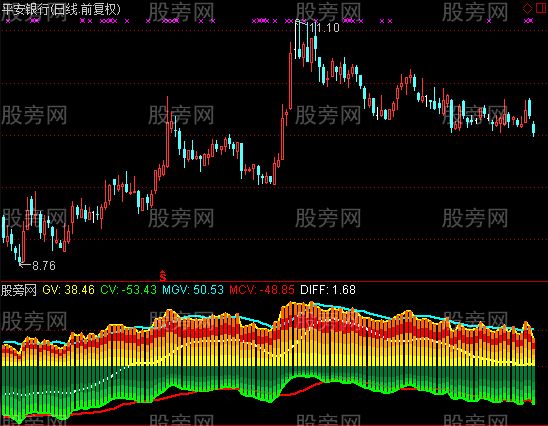Click the MCV: -48.85 indicator value
This screenshot has height=426, width=548.
[262, 290]
